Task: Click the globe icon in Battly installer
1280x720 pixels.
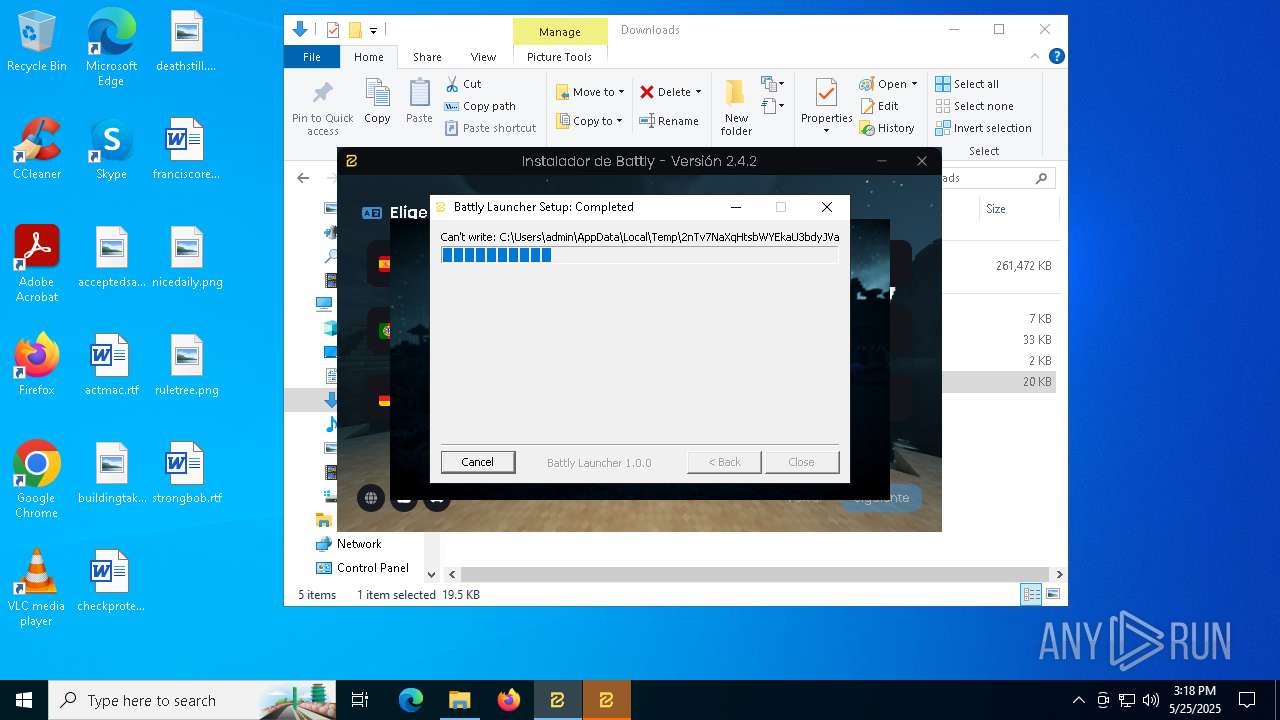Action: tap(371, 497)
